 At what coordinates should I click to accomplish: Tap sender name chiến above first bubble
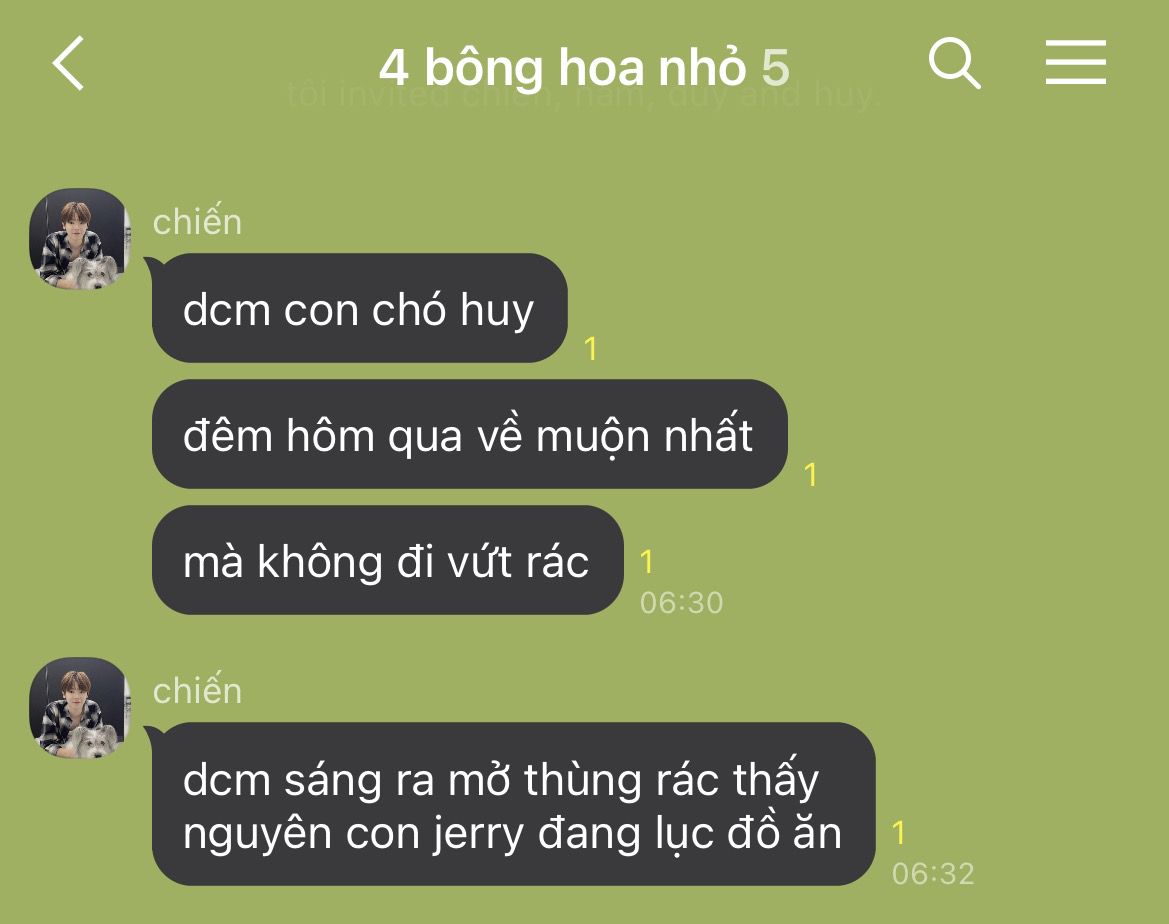pyautogui.click(x=198, y=221)
